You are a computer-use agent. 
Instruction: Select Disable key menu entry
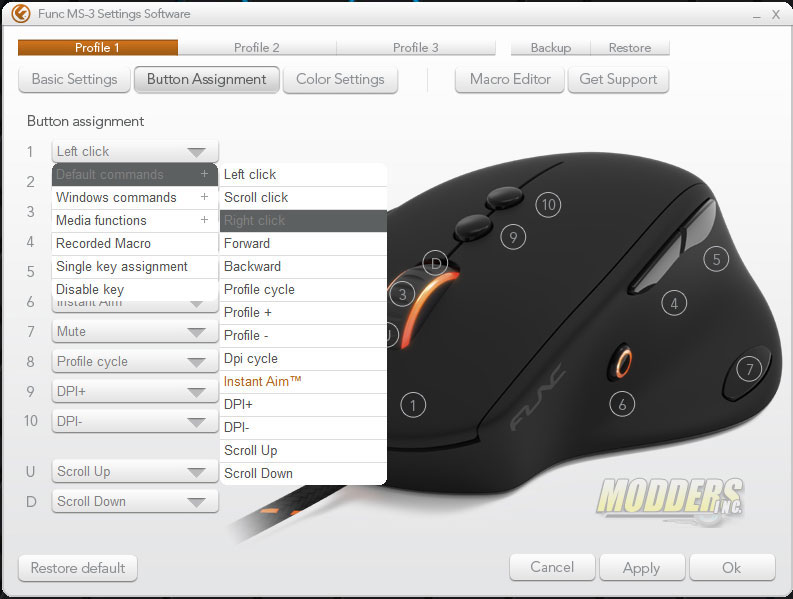[x=135, y=289]
